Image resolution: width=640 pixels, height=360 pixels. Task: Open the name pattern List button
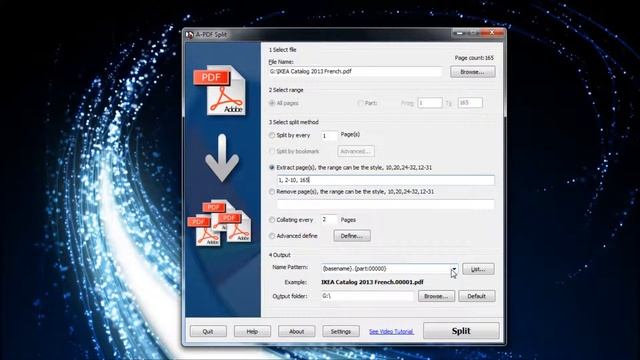[478, 269]
